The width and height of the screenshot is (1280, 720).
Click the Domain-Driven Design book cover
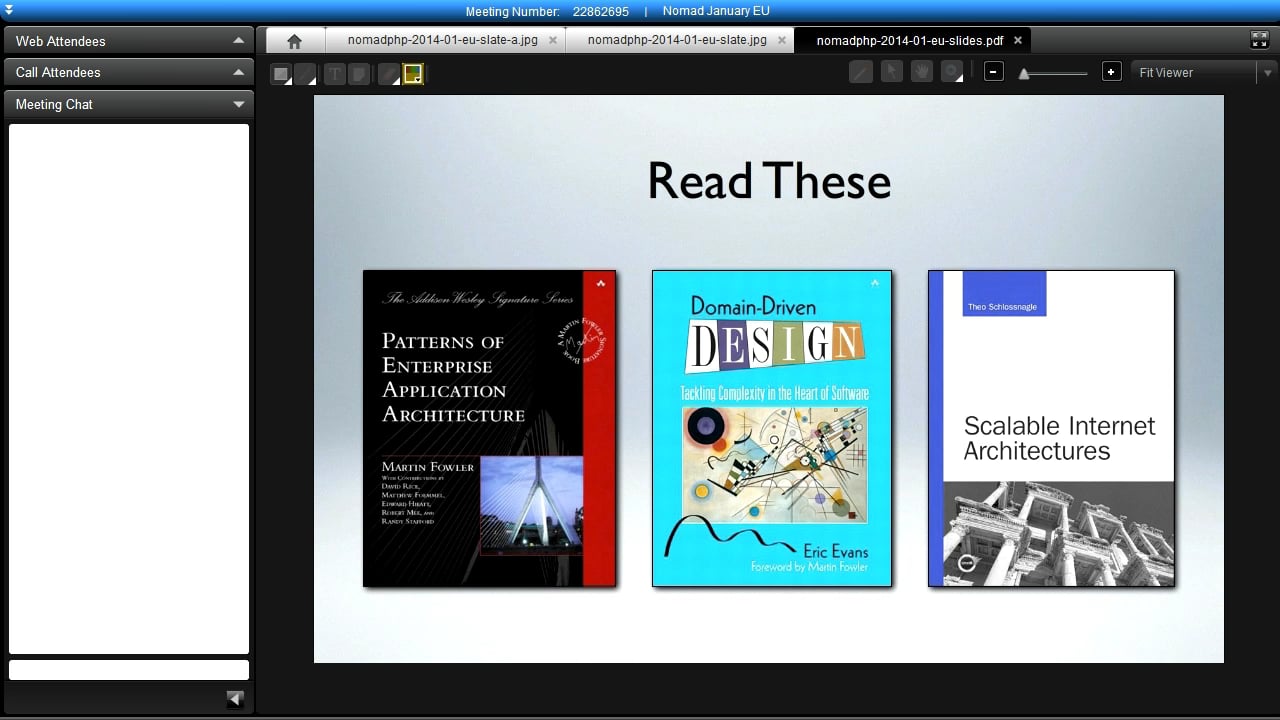click(x=772, y=428)
